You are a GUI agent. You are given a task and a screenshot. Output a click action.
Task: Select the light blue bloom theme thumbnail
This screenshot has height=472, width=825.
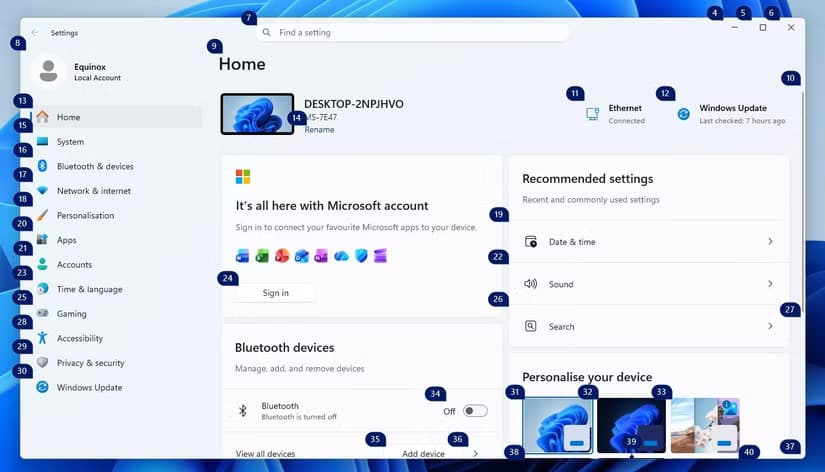pyautogui.click(x=557, y=425)
